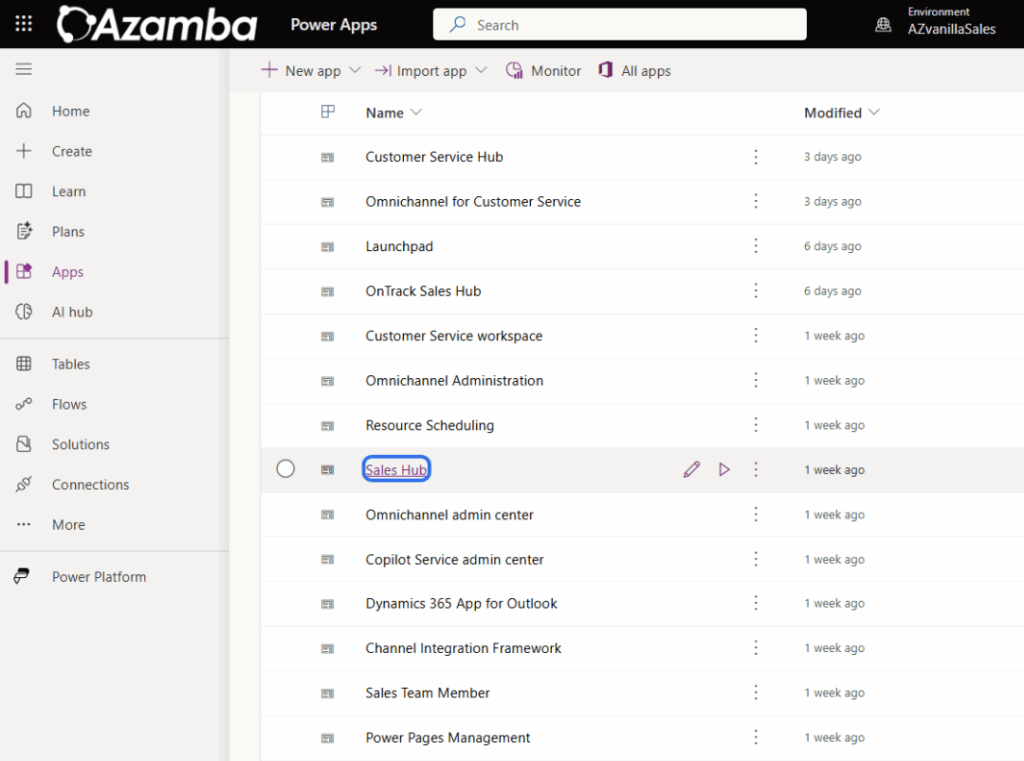Play the Sales Hub app

click(724, 469)
